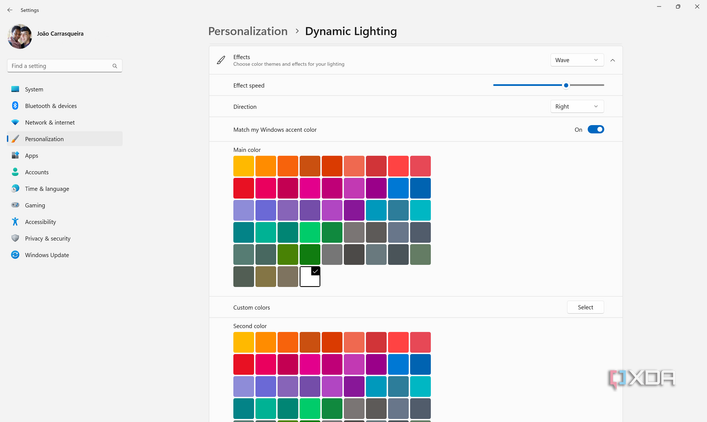Pick bright green Second color in fourth row

pos(310,408)
